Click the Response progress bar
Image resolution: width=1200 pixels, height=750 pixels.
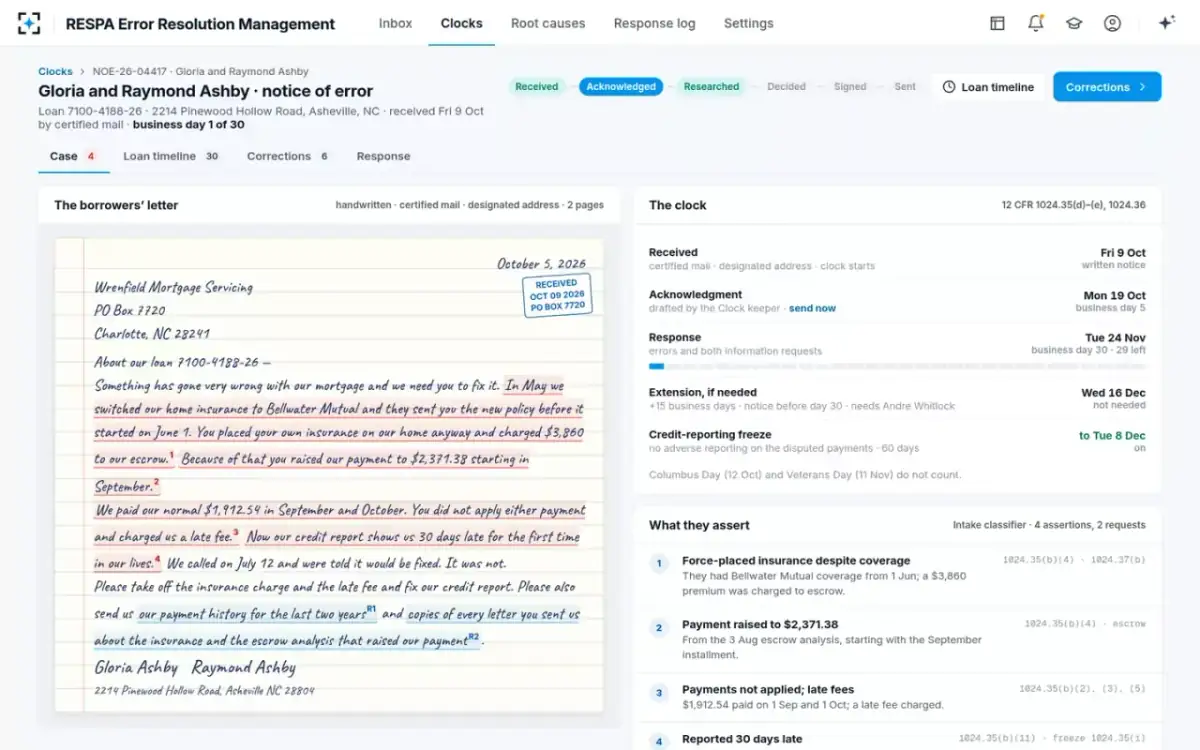[x=897, y=366]
